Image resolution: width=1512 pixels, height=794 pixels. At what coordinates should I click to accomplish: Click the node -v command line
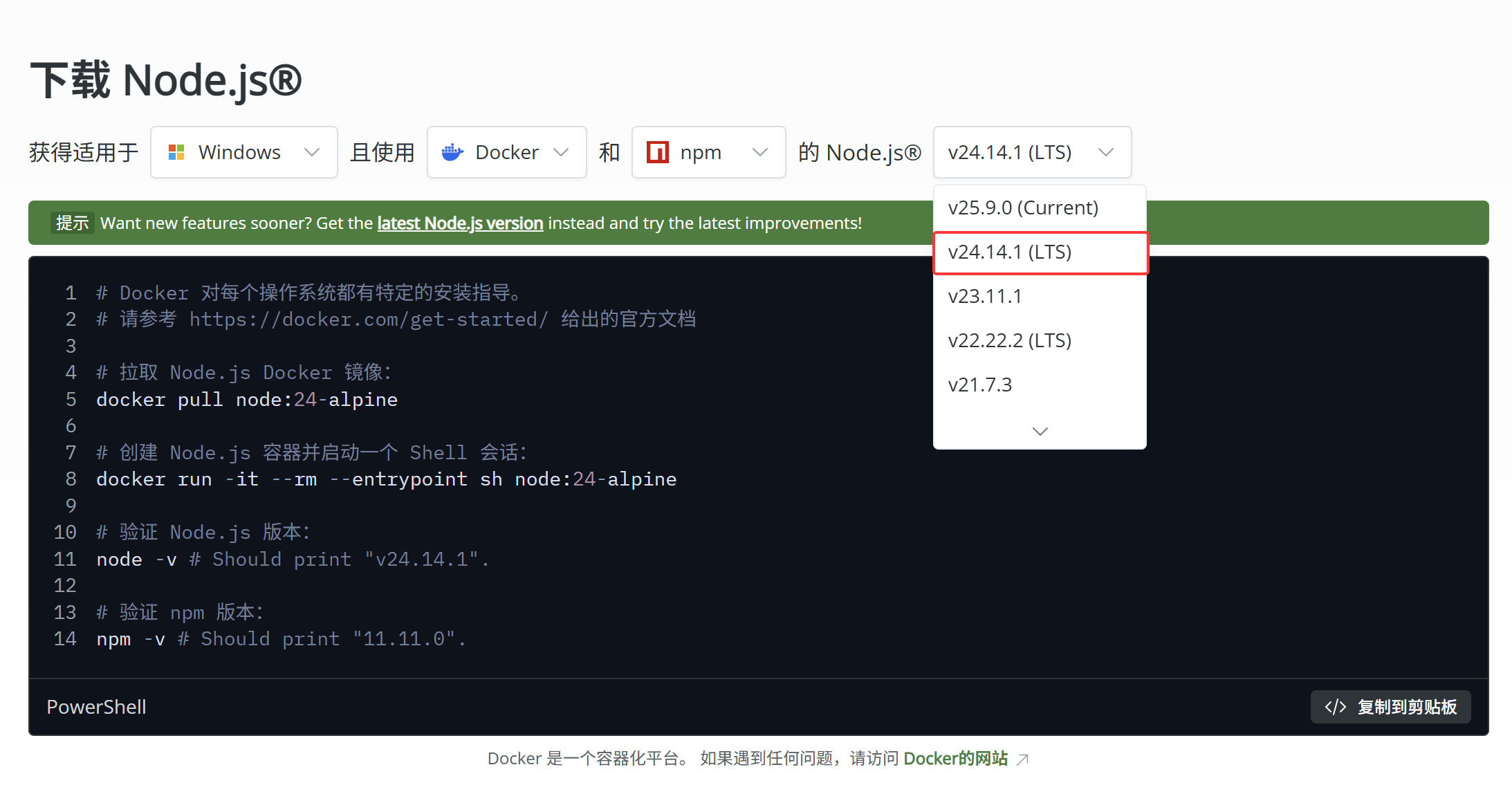point(293,559)
